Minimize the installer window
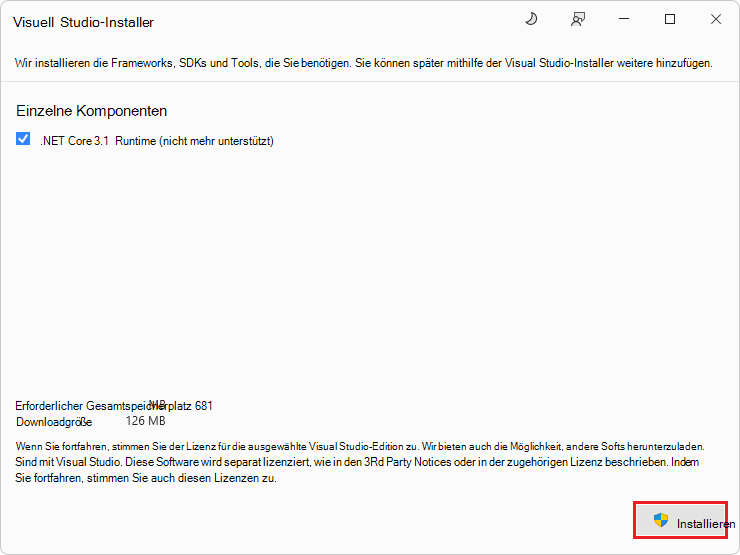This screenshot has width=740, height=555. [x=623, y=20]
